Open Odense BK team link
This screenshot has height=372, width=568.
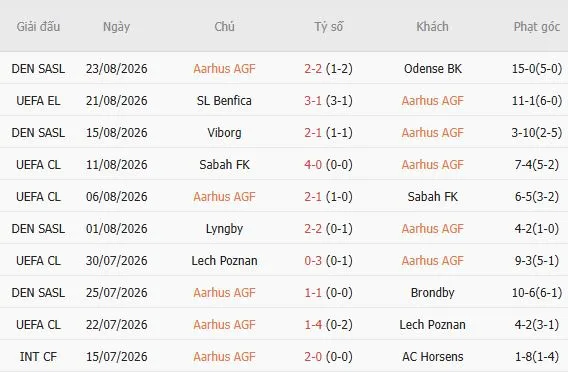[433, 69]
